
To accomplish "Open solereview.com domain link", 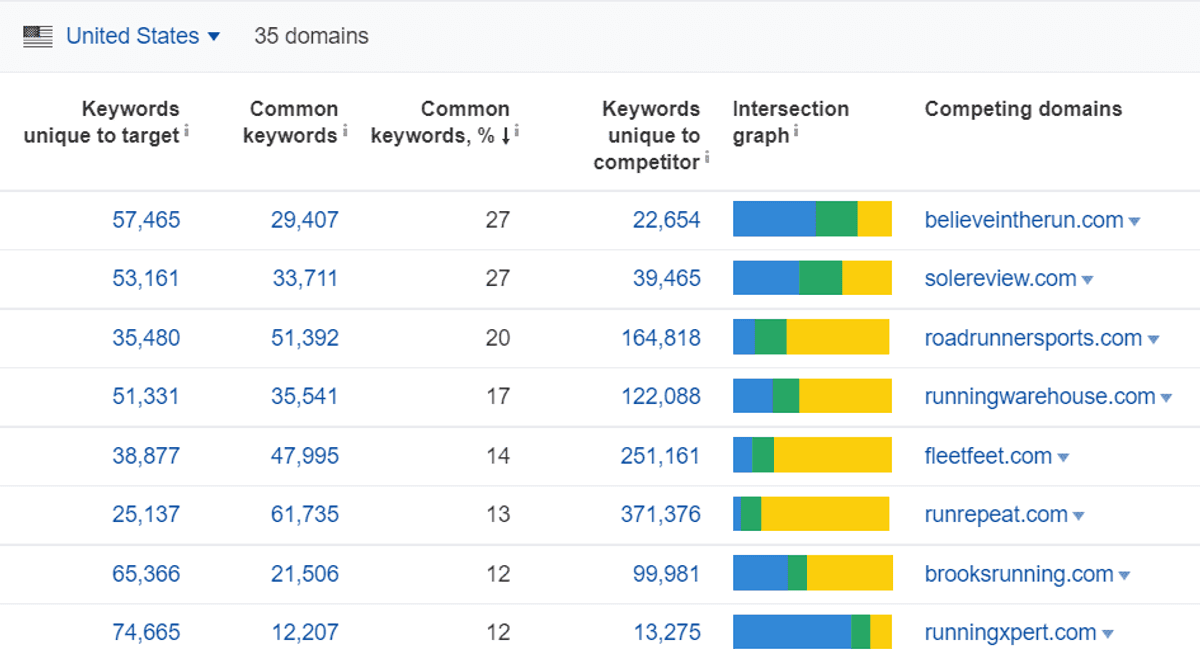I will 1001,279.
